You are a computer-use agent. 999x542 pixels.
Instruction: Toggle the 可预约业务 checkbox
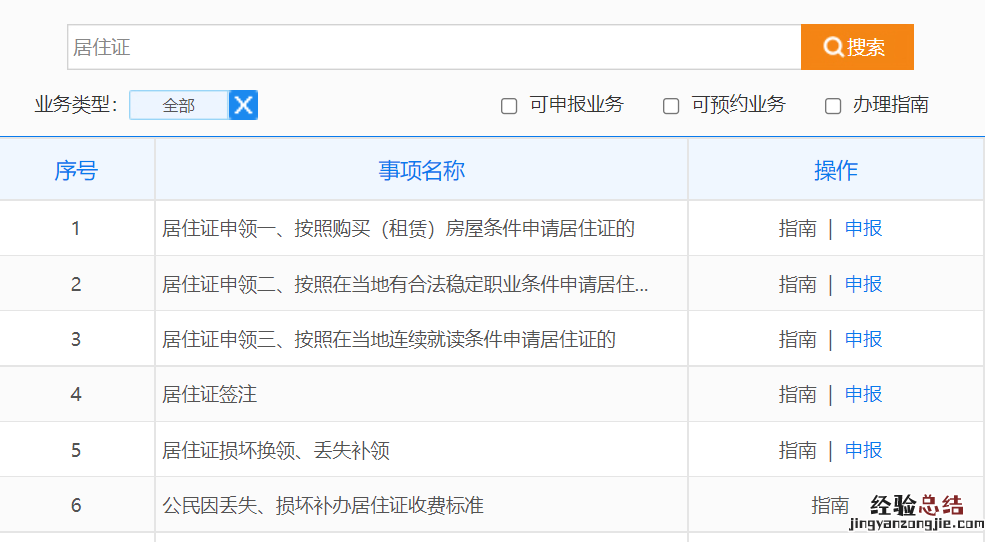tap(671, 106)
